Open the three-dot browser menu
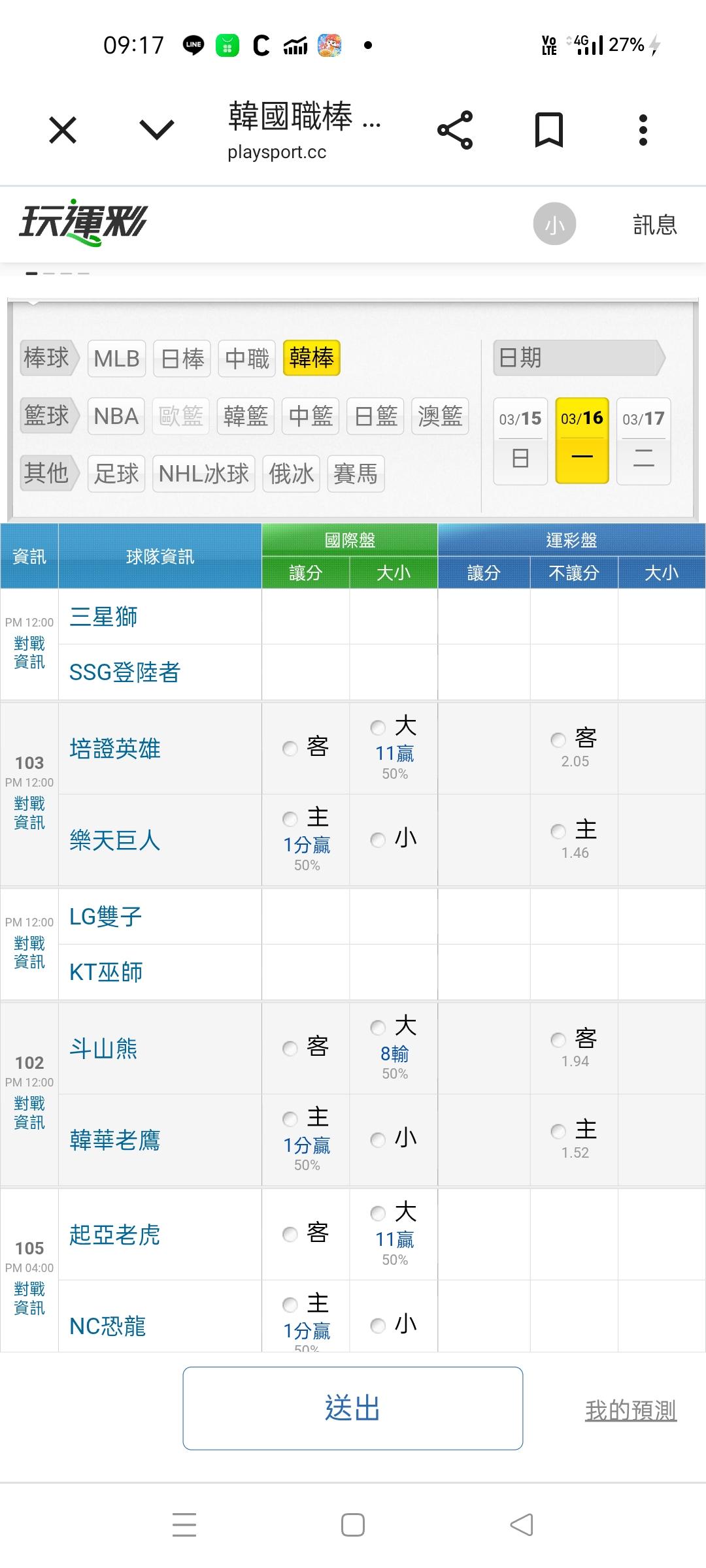This screenshot has height=1568, width=706. click(x=643, y=130)
